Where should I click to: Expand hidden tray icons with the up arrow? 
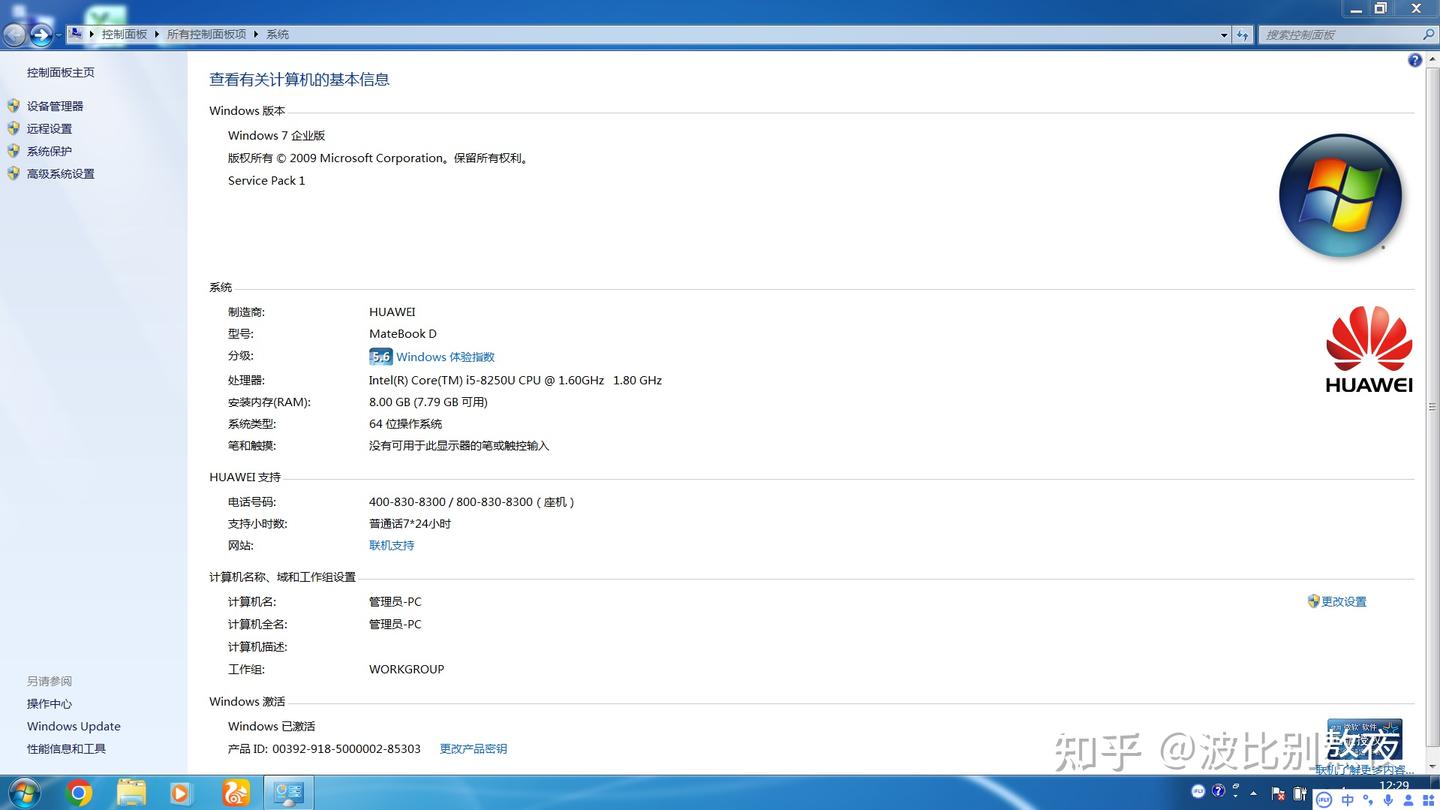click(1253, 792)
